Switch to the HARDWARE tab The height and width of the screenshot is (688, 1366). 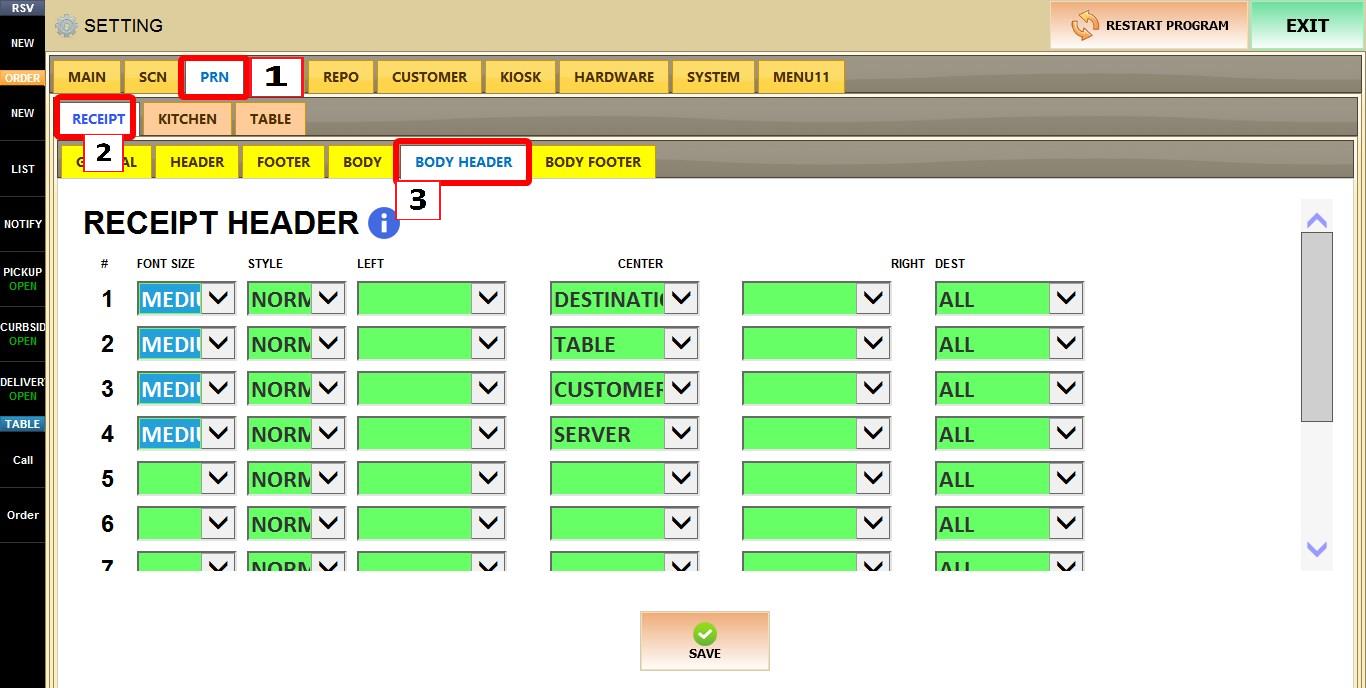pos(614,77)
